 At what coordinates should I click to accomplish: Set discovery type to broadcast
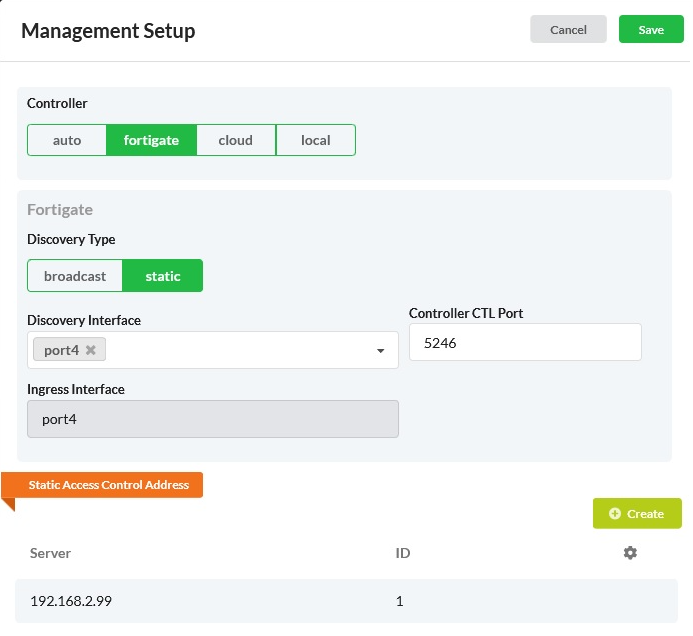point(75,276)
